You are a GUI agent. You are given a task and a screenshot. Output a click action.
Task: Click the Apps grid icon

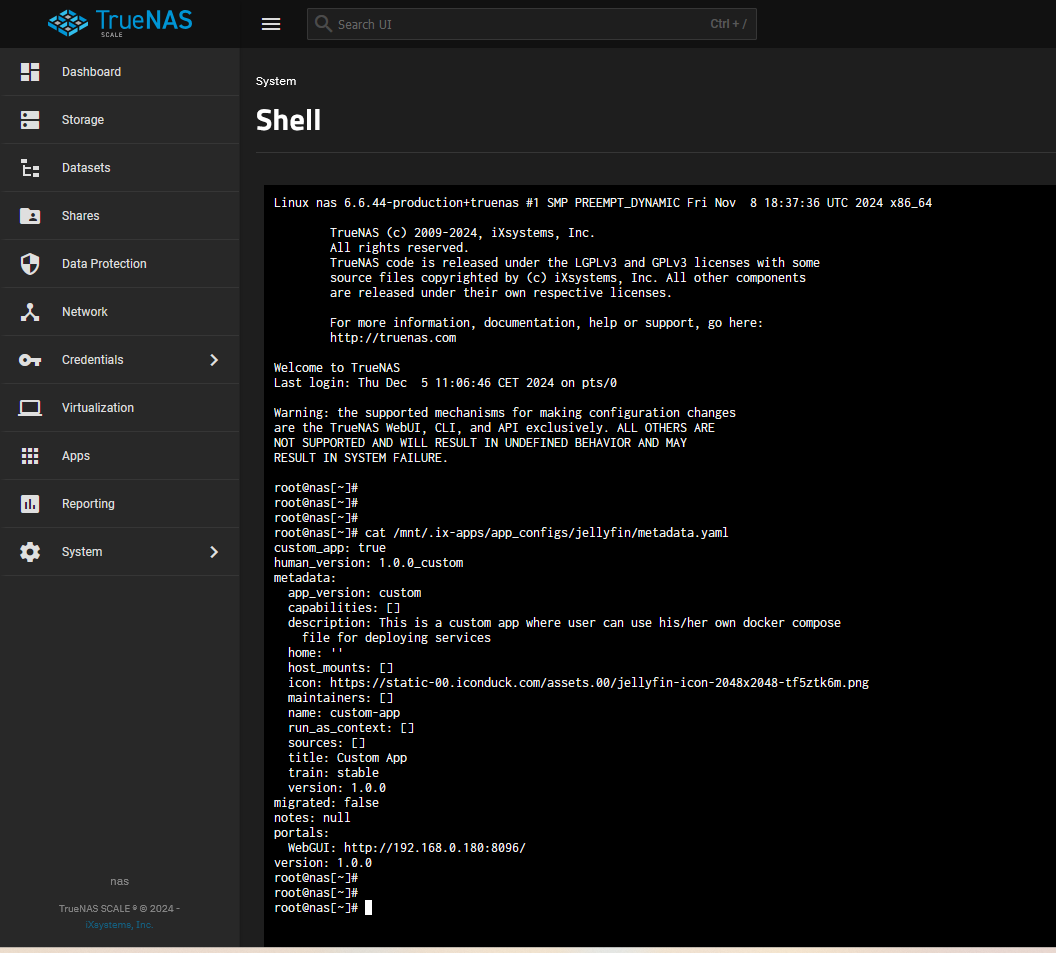(30, 456)
